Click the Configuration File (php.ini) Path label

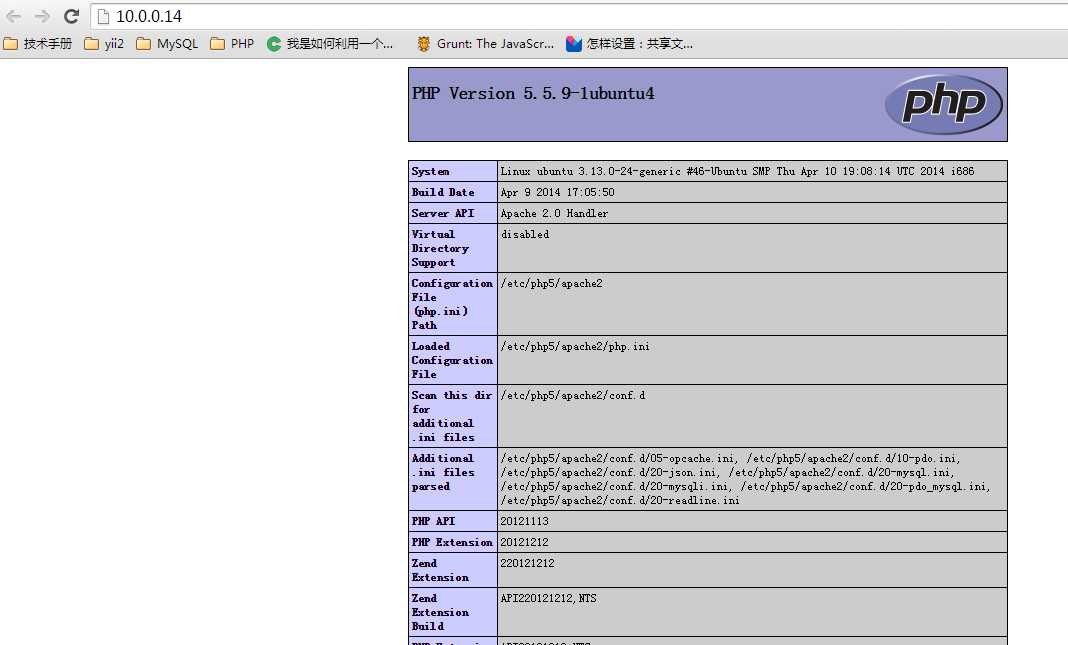click(x=452, y=304)
